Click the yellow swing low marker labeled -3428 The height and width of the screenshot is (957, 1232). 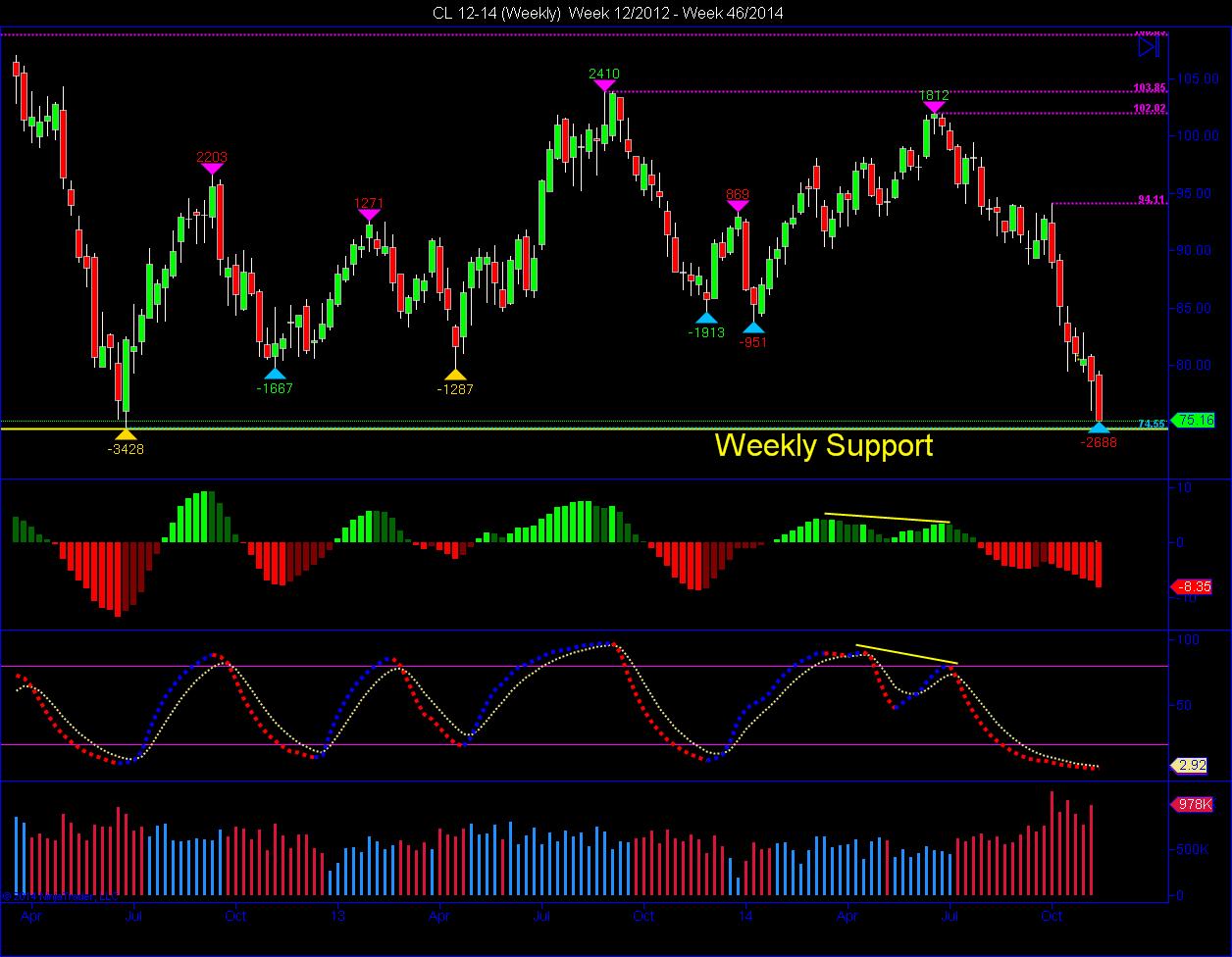pyautogui.click(x=125, y=433)
